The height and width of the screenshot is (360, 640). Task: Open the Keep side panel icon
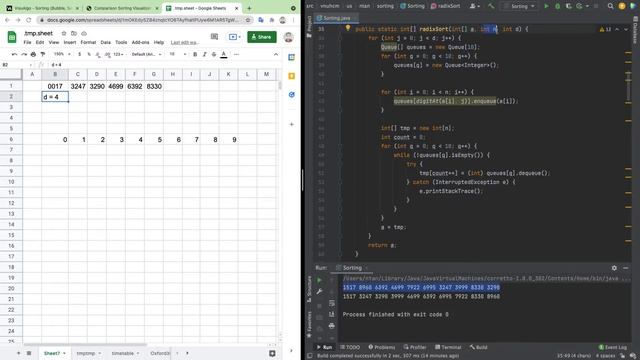(291, 76)
